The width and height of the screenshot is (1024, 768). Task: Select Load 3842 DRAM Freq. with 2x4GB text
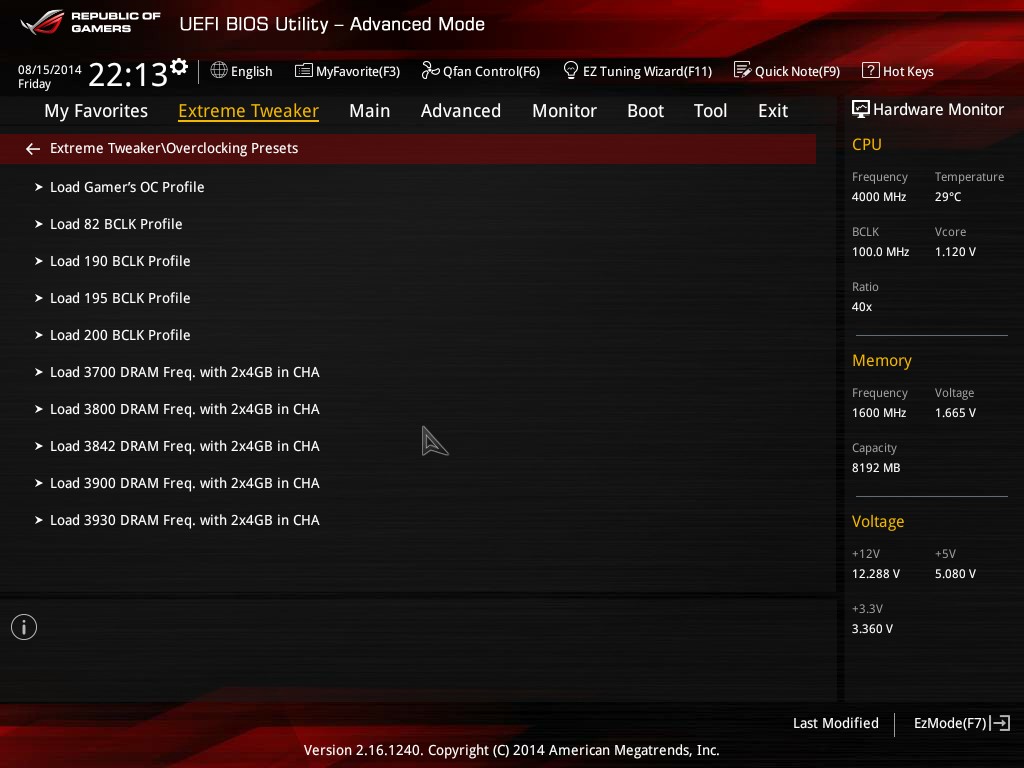click(x=185, y=446)
